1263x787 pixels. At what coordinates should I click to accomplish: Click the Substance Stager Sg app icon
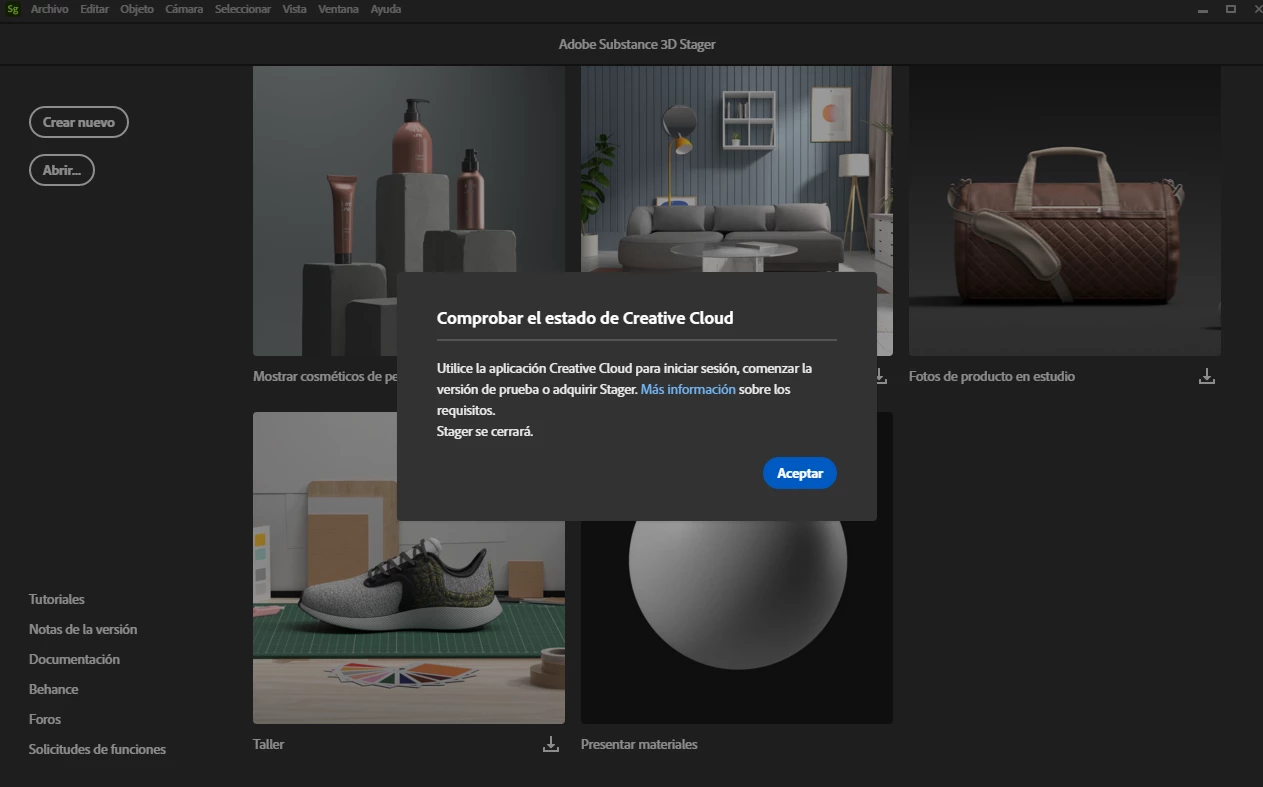coord(12,9)
